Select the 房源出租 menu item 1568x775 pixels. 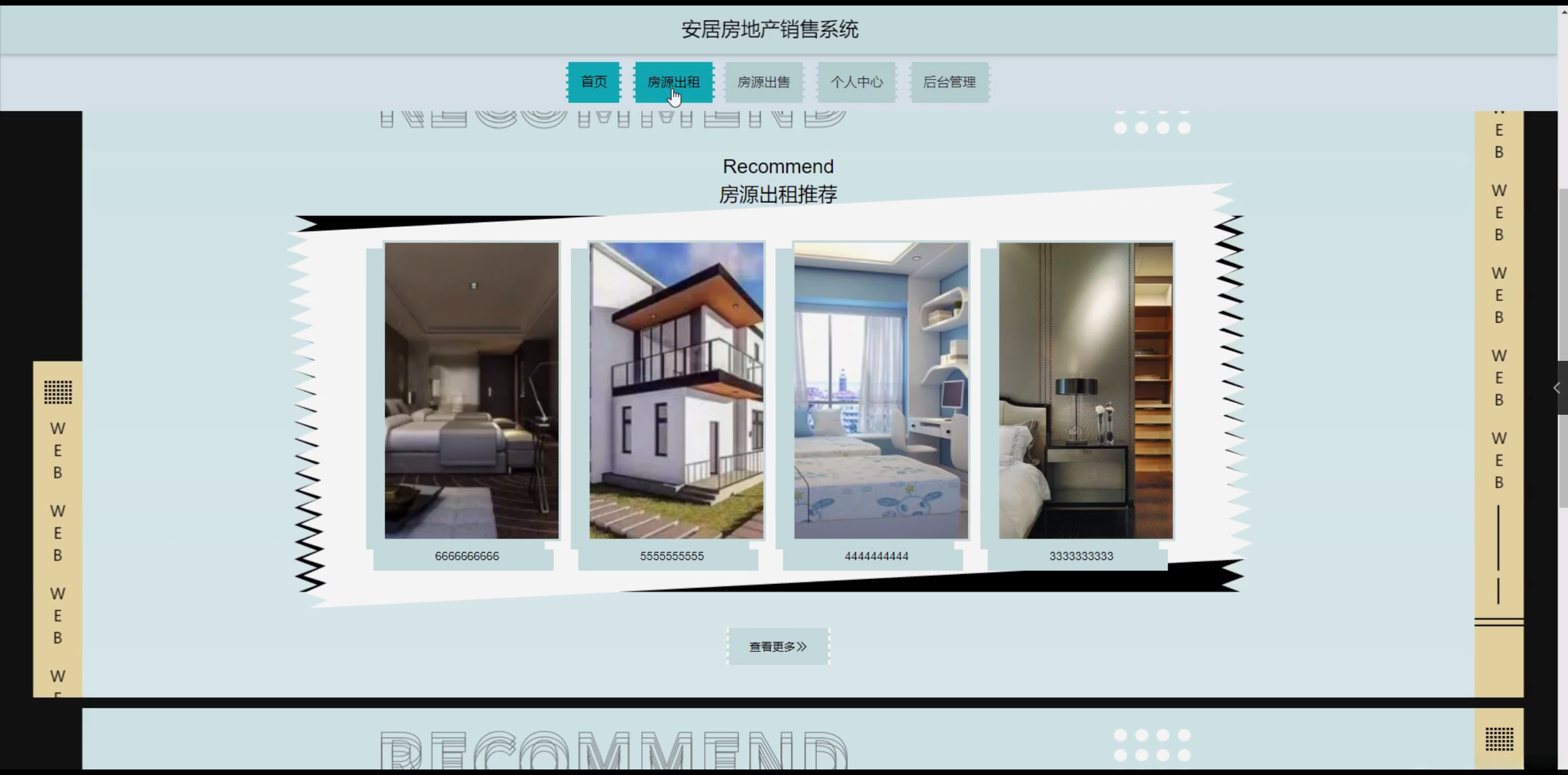[673, 82]
